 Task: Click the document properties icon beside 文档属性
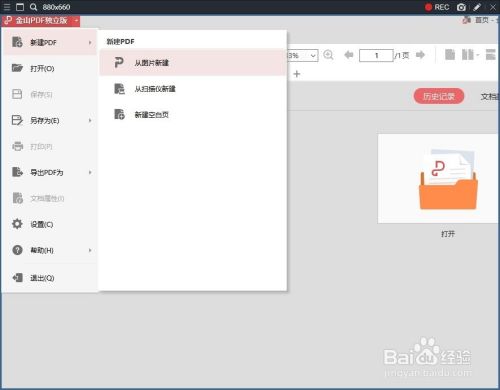click(x=17, y=198)
